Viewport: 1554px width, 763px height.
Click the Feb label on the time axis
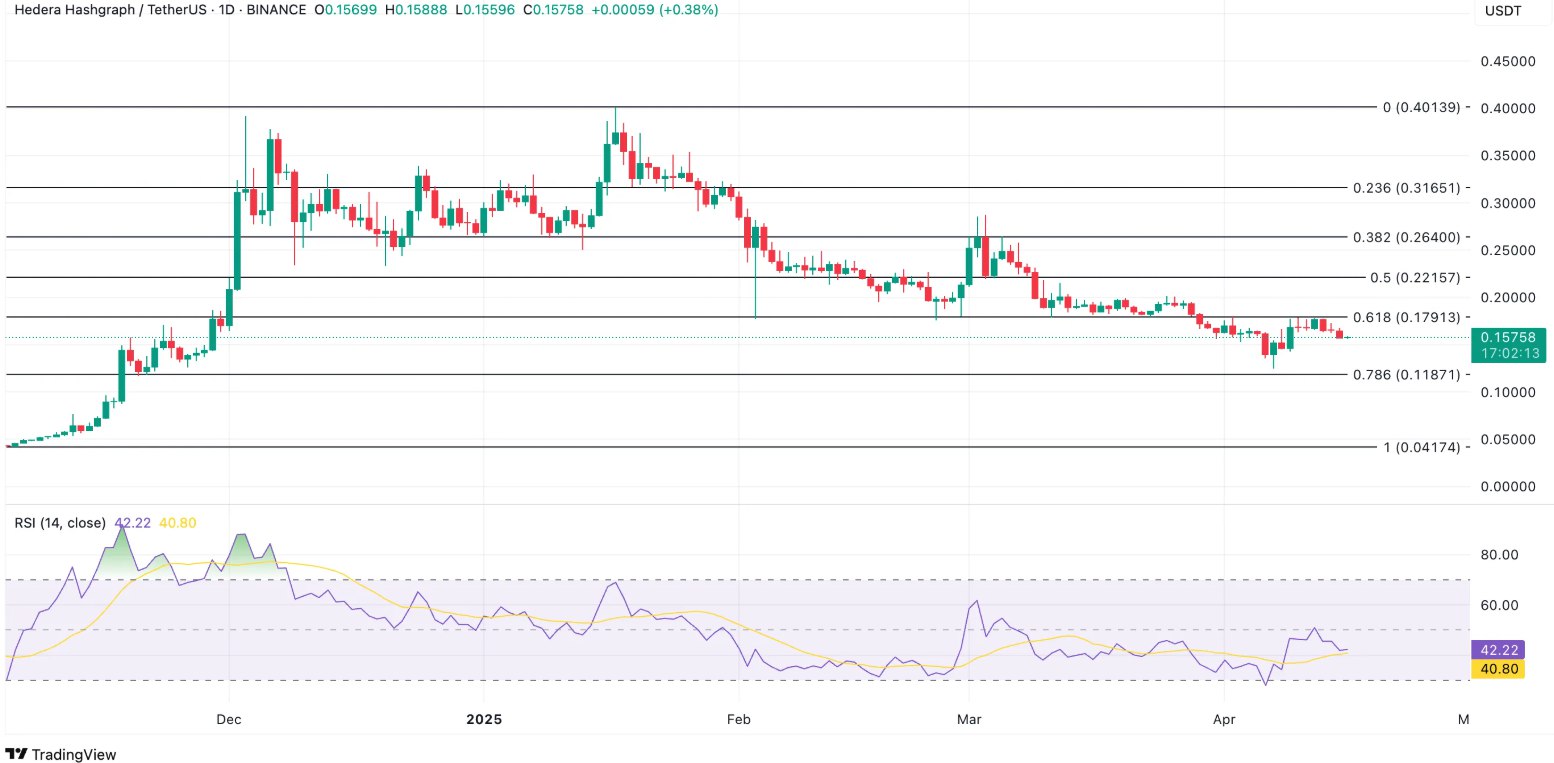click(738, 719)
